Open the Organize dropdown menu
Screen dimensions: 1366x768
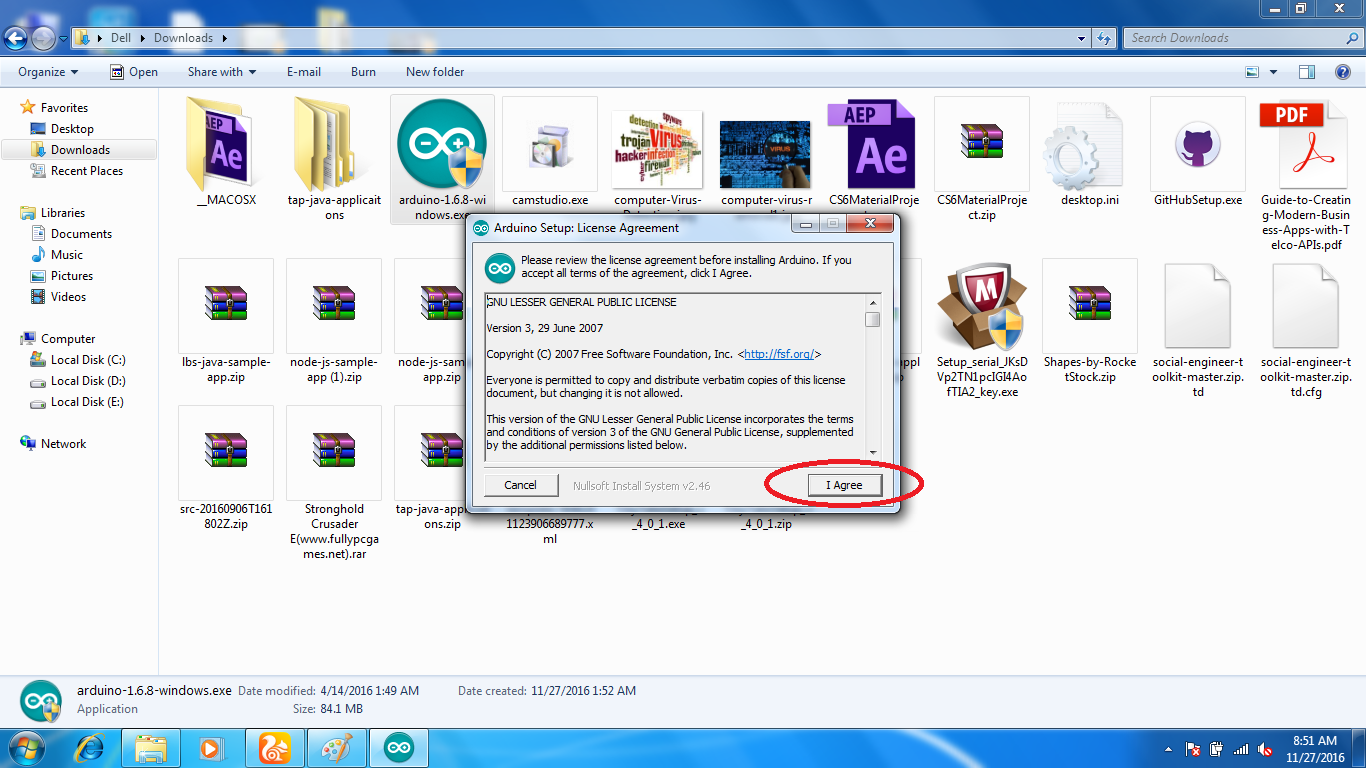point(46,71)
